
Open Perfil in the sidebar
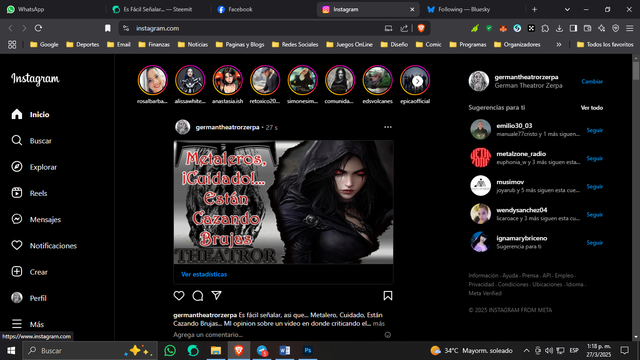pos(29,298)
